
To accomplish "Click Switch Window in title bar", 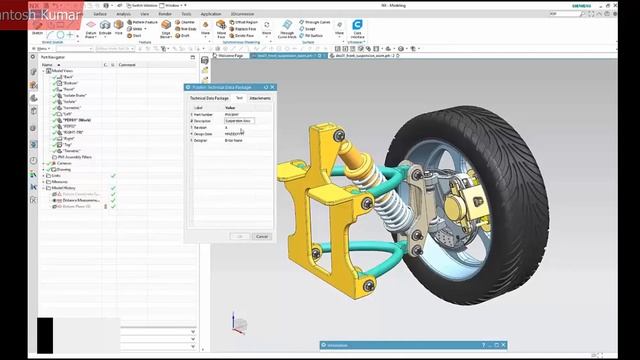I will 142,6.
